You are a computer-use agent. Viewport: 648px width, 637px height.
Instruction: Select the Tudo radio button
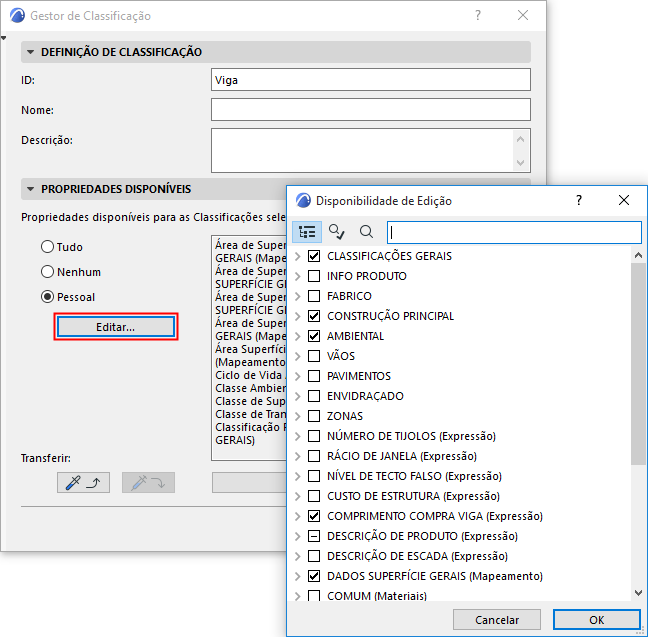tap(48, 247)
